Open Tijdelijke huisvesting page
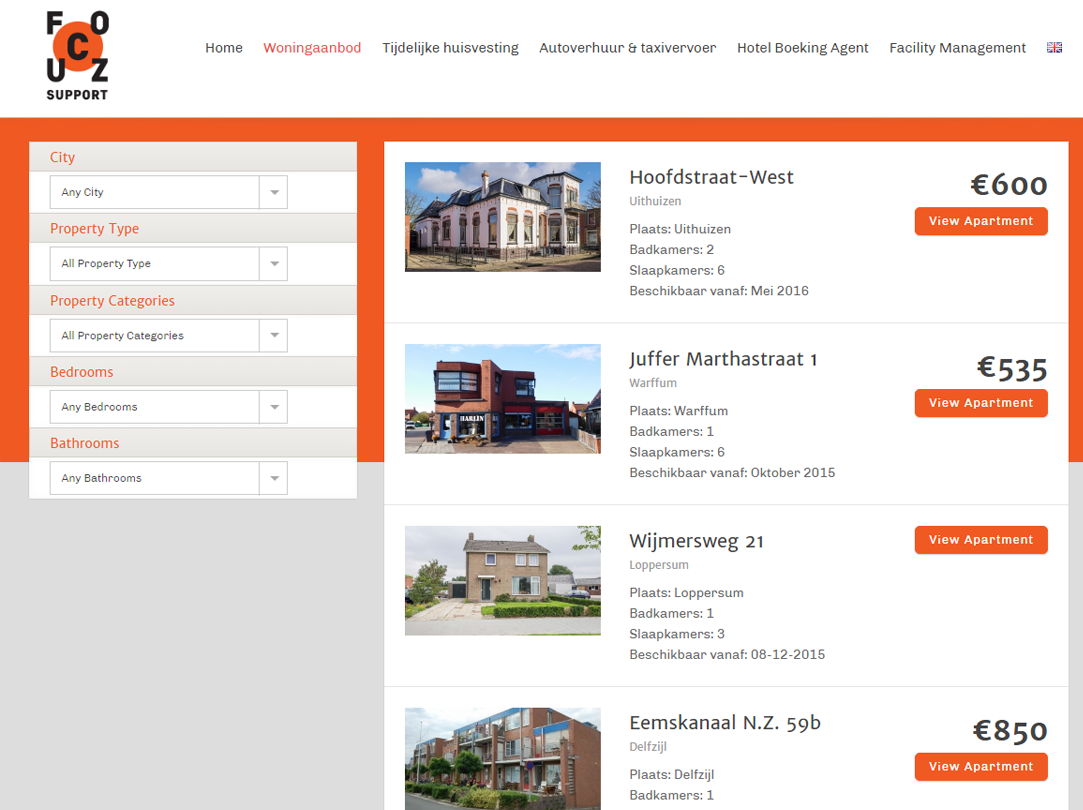This screenshot has height=810, width=1083. click(450, 48)
